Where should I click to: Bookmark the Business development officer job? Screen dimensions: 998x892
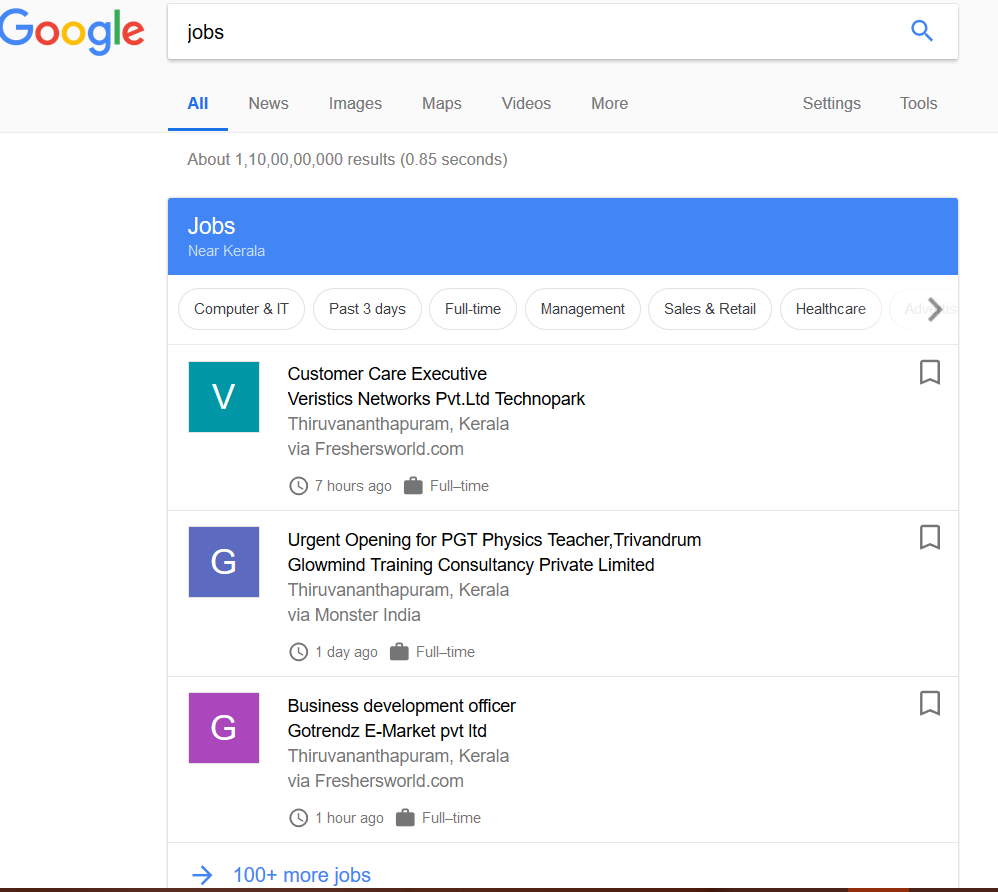[930, 704]
